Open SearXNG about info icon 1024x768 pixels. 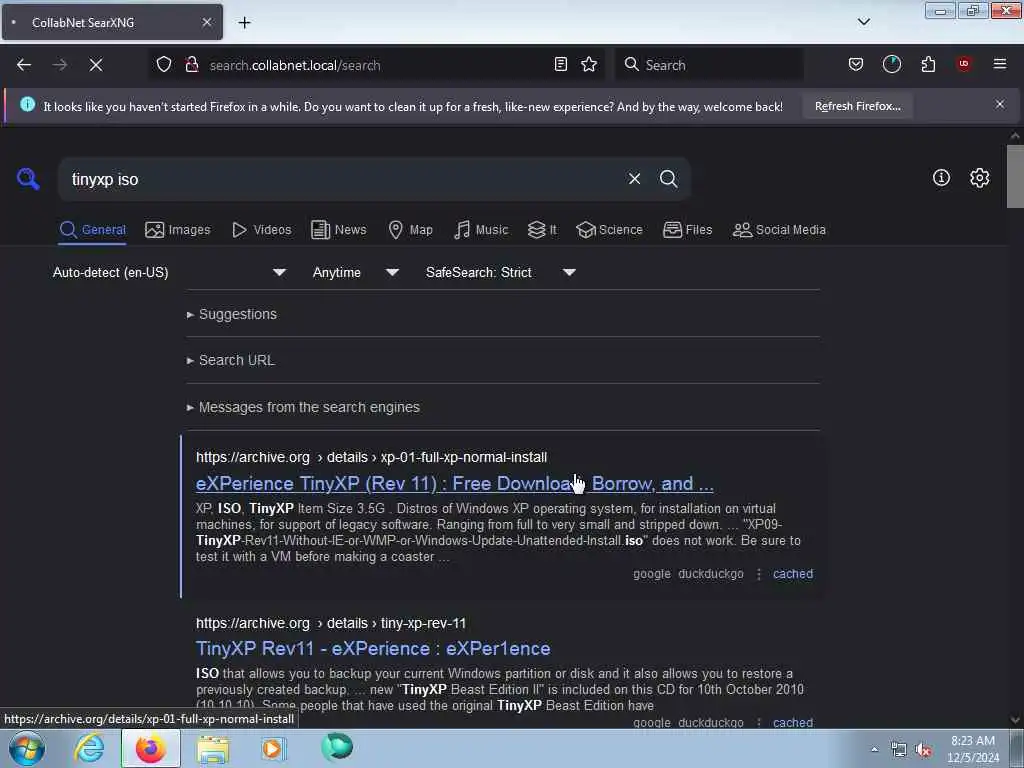pos(941,178)
